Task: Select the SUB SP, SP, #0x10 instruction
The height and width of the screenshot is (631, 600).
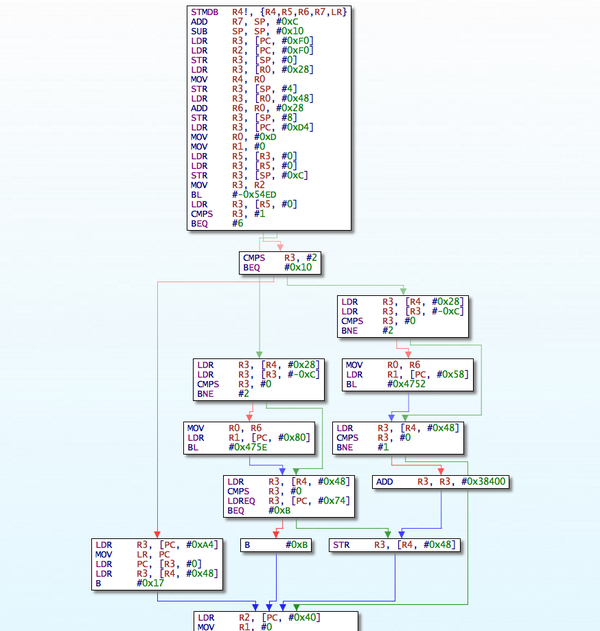Action: [x=247, y=31]
